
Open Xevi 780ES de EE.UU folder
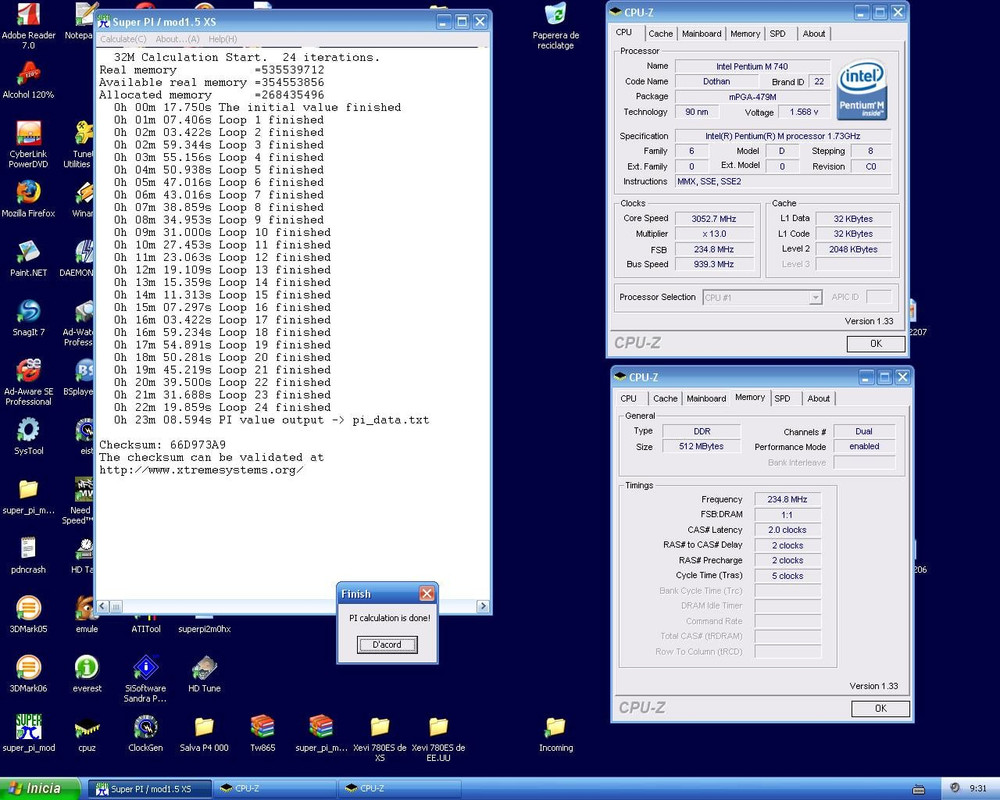click(x=438, y=738)
